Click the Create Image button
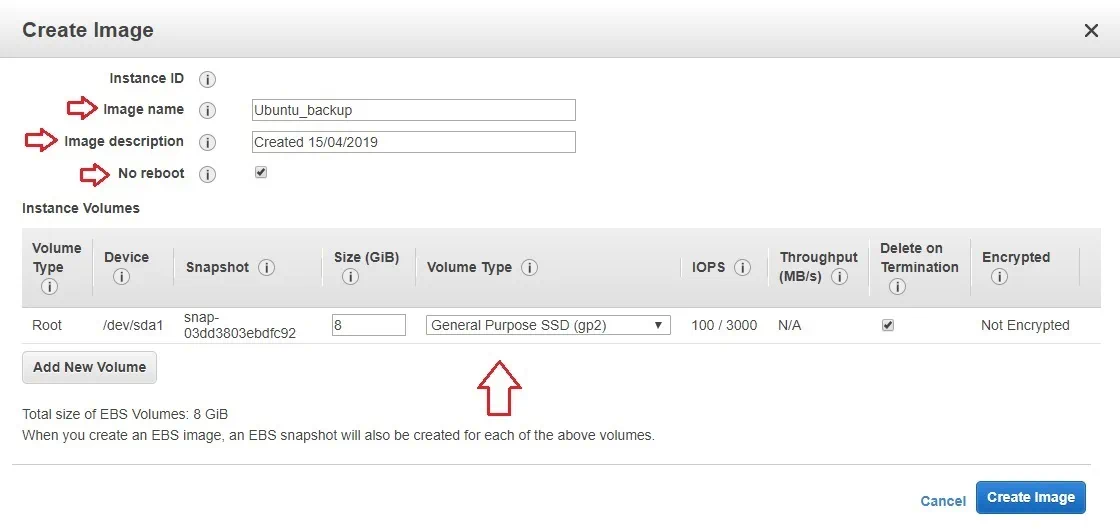This screenshot has height=531, width=1120. click(1030, 497)
